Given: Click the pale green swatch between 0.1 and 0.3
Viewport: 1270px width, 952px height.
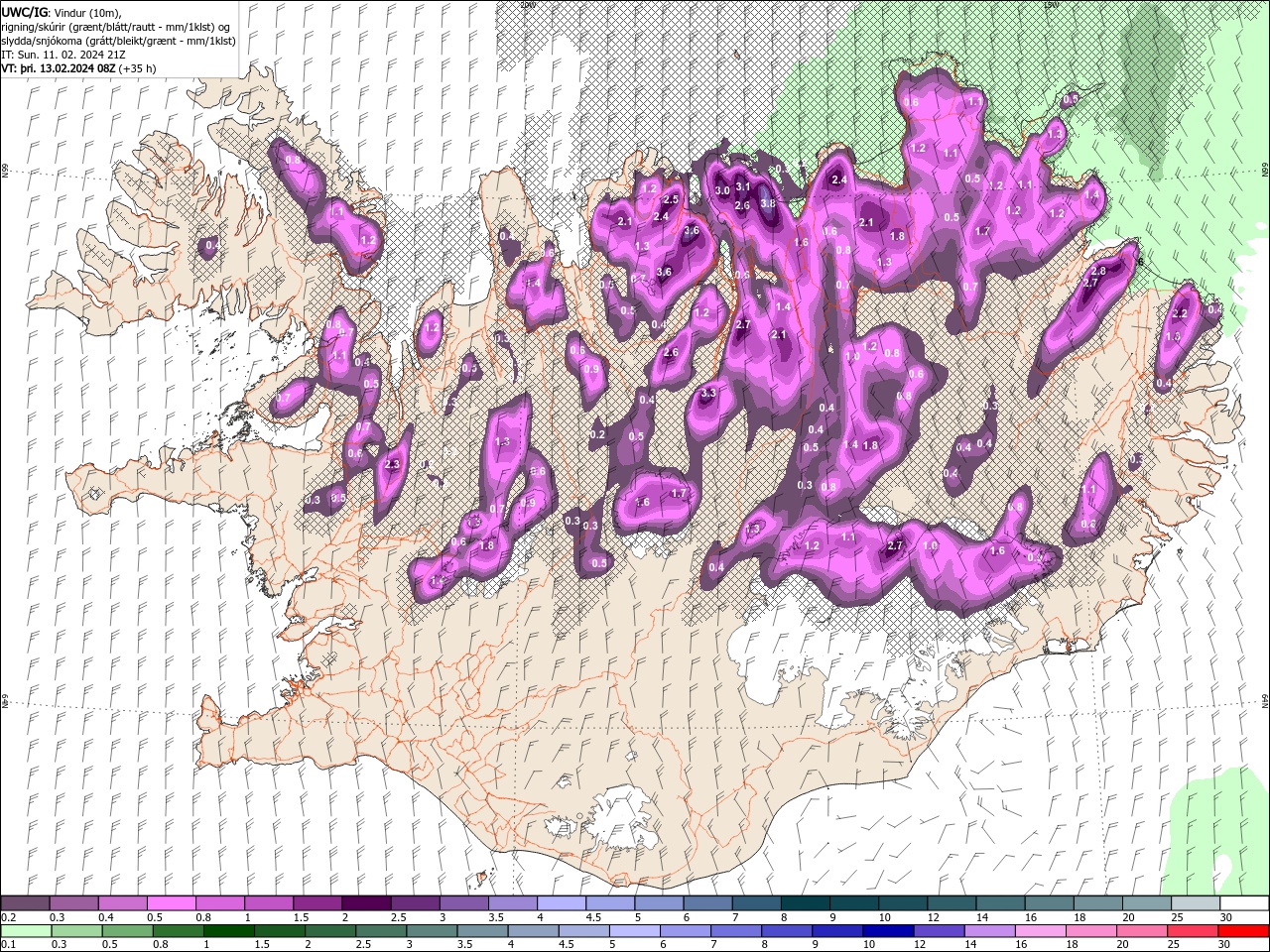Looking at the screenshot, I should click(x=25, y=931).
